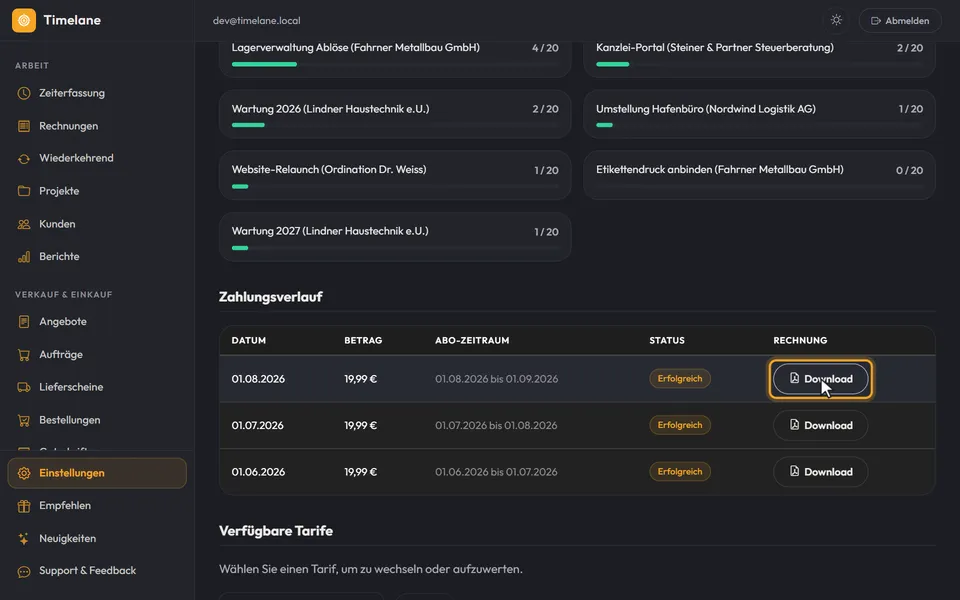Select the Neuigkeiten sparkle icon
960x600 pixels.
pyautogui.click(x=24, y=539)
